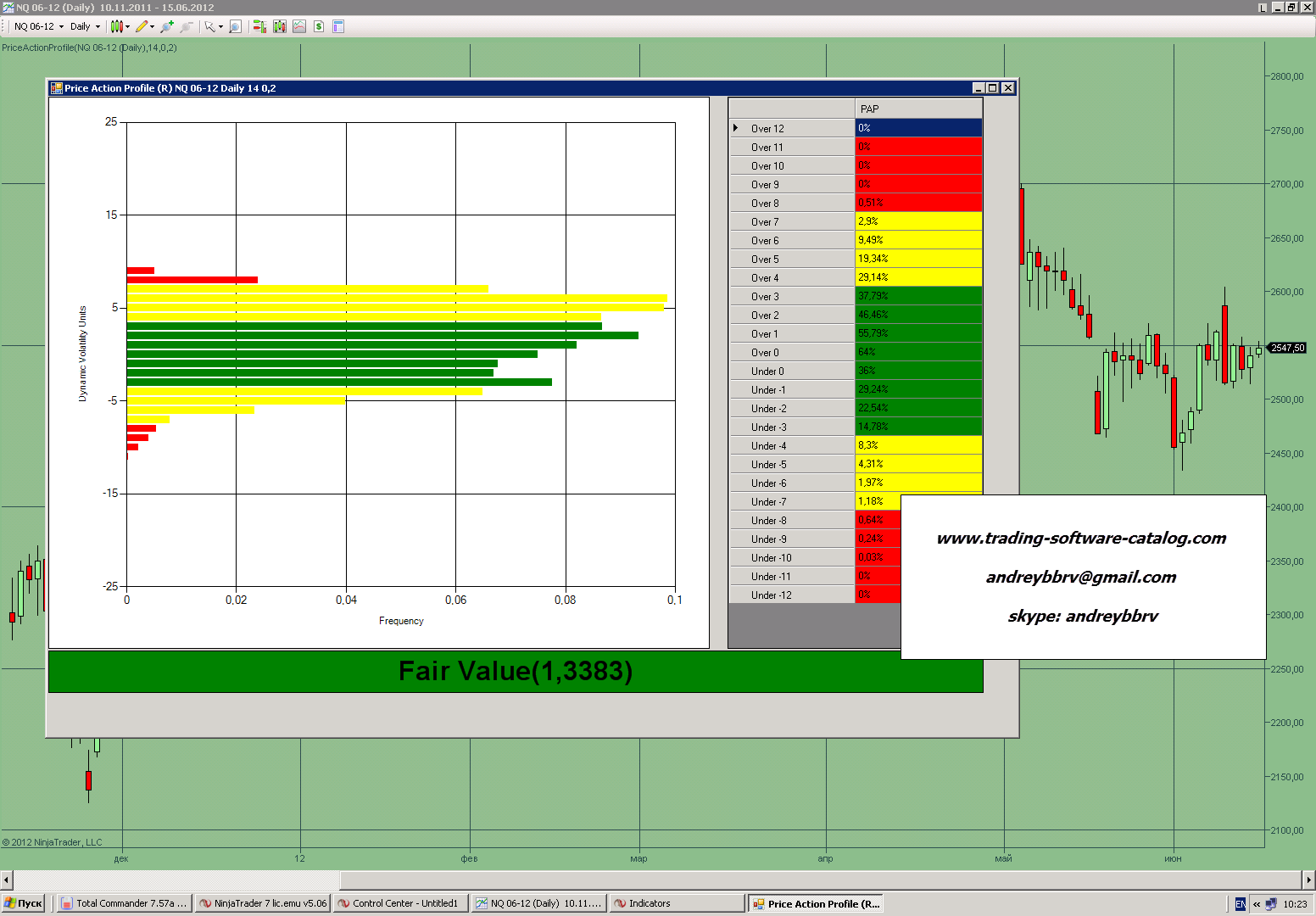Open the indicators line chart icon

click(299, 26)
